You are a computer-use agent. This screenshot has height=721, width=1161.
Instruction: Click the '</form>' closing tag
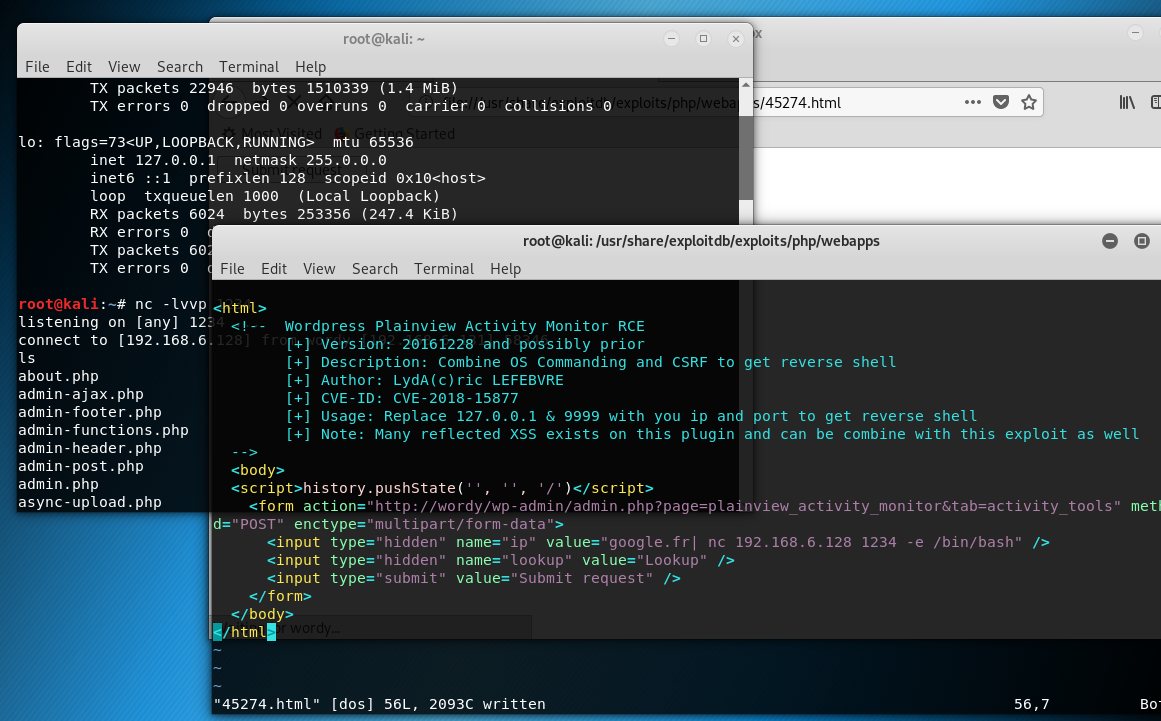(x=280, y=597)
